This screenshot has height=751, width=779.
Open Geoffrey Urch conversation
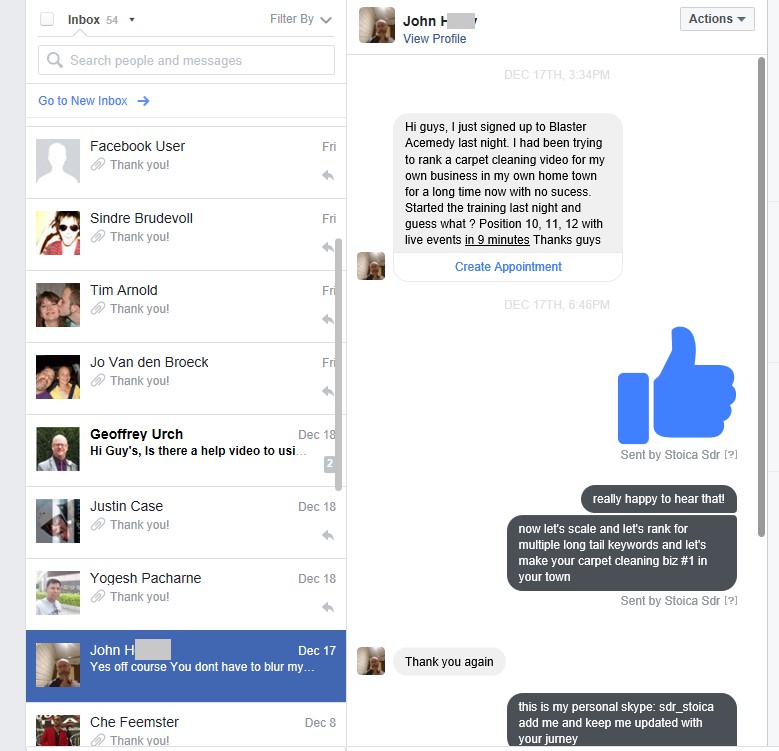[x=186, y=451]
